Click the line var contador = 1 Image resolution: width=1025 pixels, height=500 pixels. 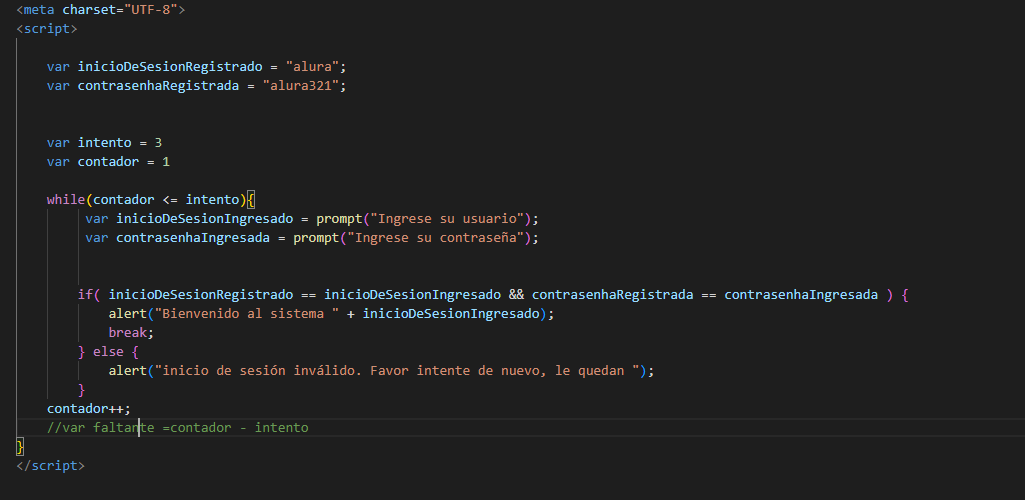pyautogui.click(x=109, y=161)
